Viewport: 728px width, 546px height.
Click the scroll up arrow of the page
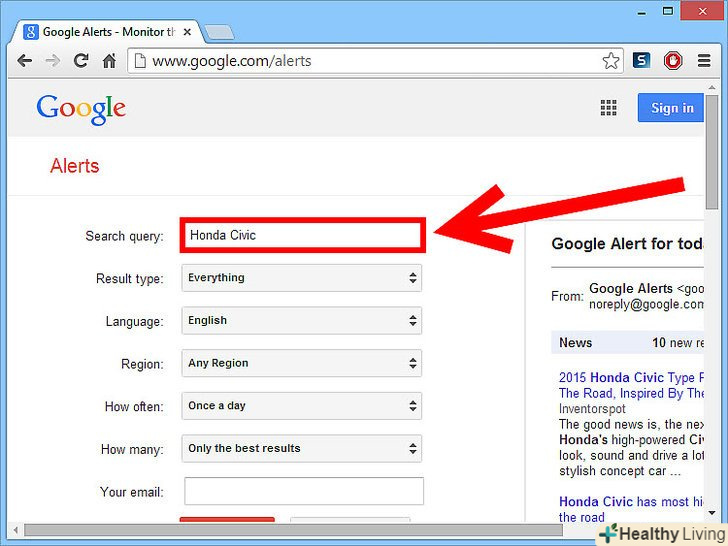(x=712, y=87)
